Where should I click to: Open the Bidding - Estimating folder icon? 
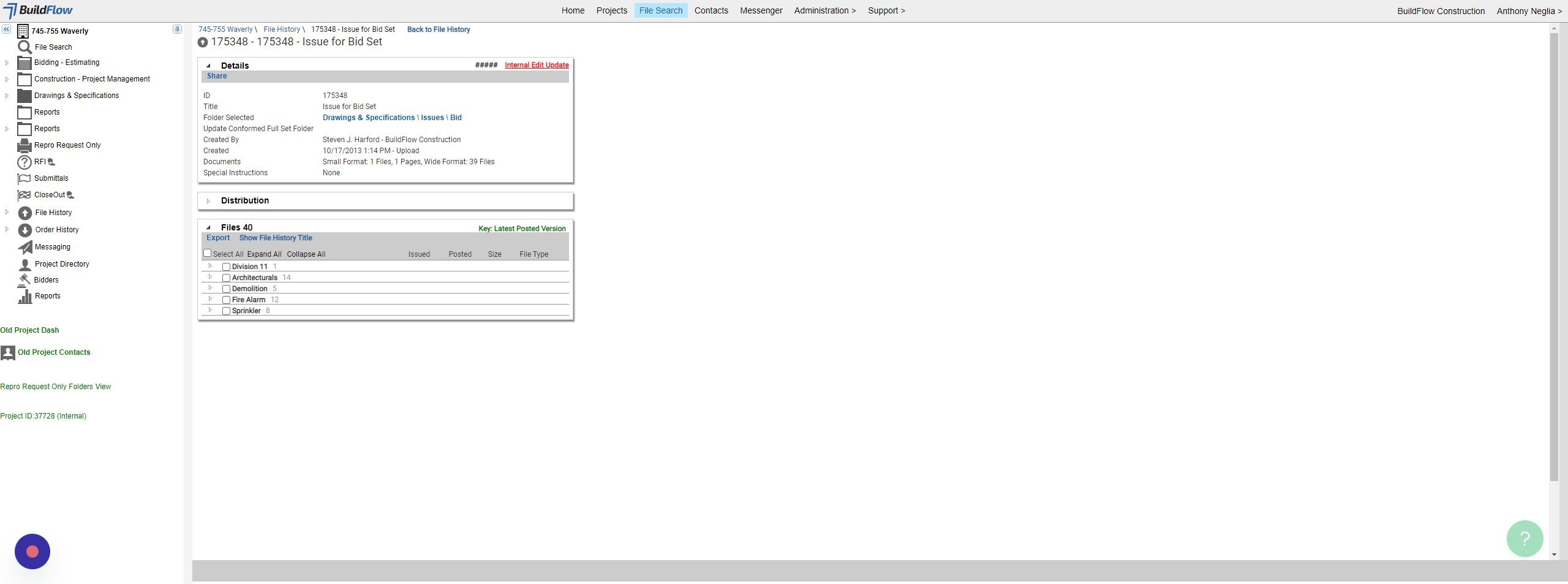tap(24, 63)
